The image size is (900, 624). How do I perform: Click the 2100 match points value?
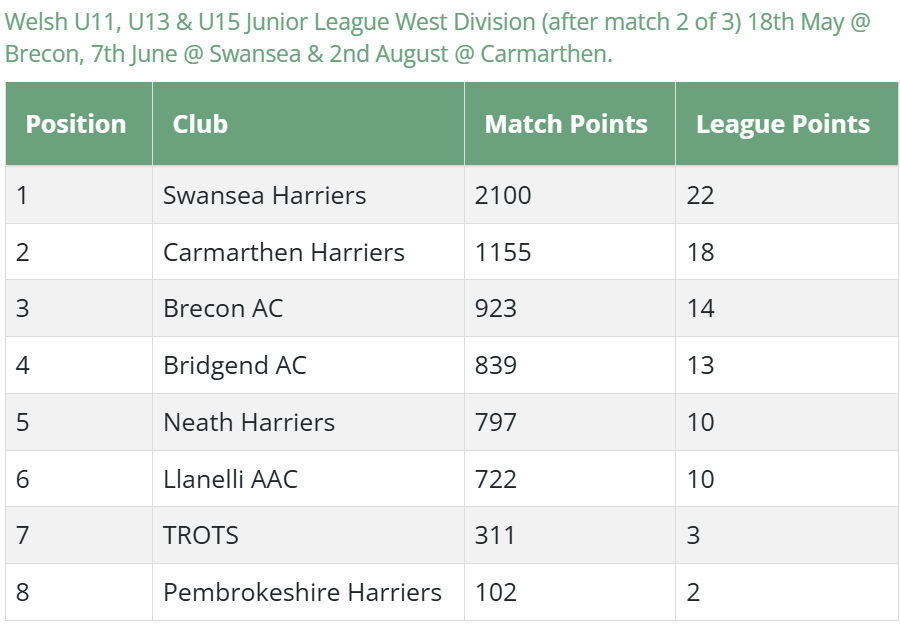pyautogui.click(x=503, y=195)
